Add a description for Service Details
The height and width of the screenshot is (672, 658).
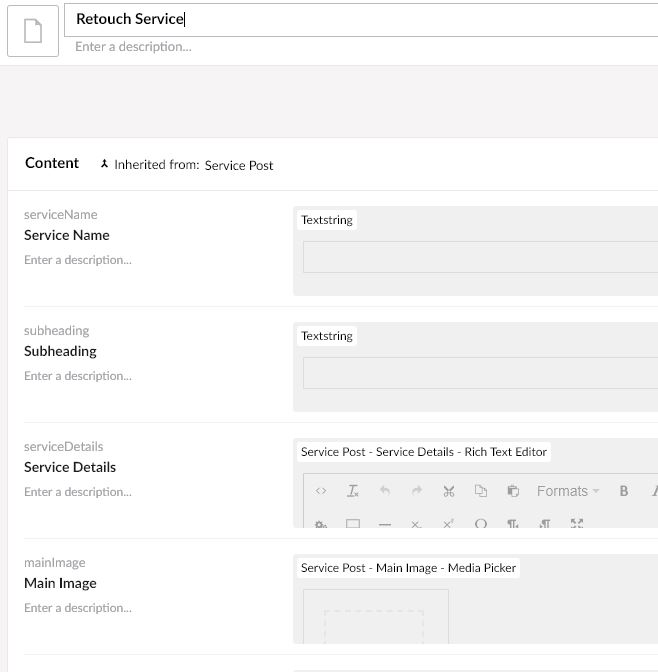(x=78, y=492)
